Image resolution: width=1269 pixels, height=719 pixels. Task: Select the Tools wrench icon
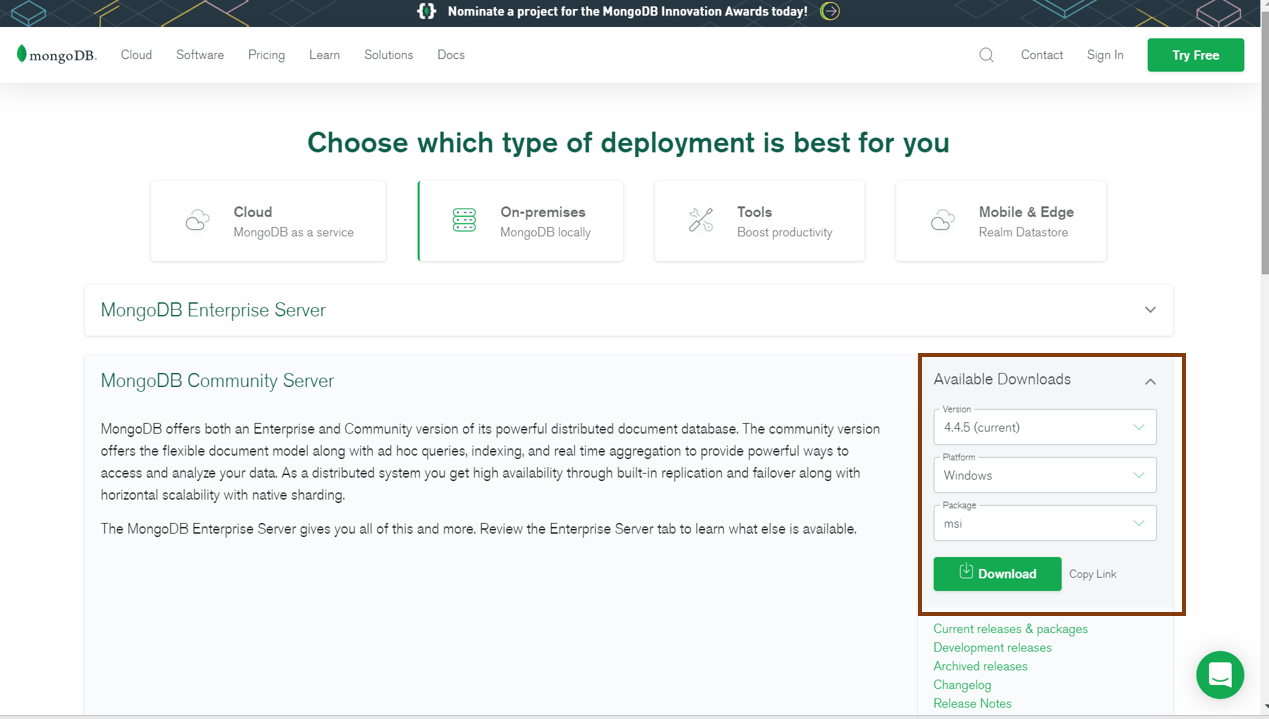703,219
